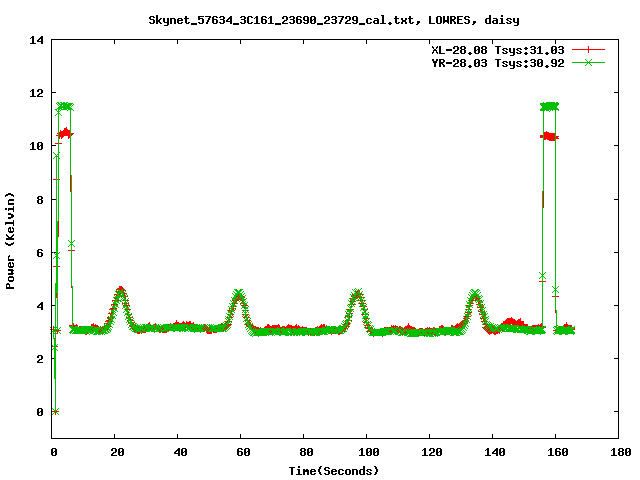Viewport: 640px width, 480px height.
Task: Click the green YR legend line sample
Action: click(x=588, y=62)
